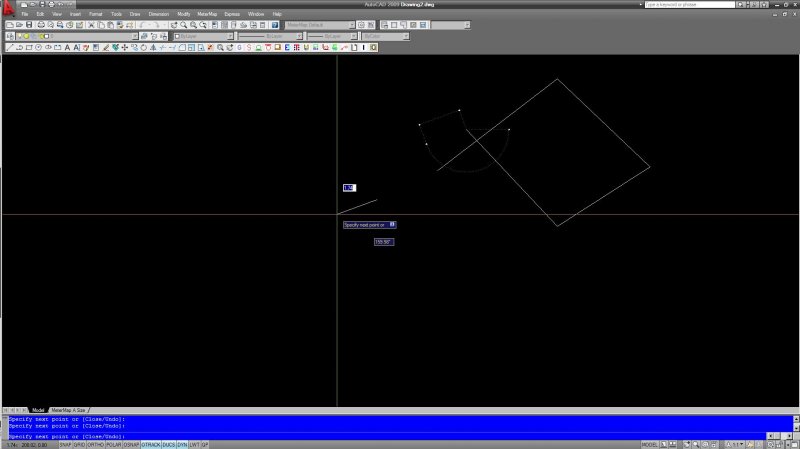The image size is (800, 449).
Task: Toggle OSNAP in status bar
Action: coord(131,445)
